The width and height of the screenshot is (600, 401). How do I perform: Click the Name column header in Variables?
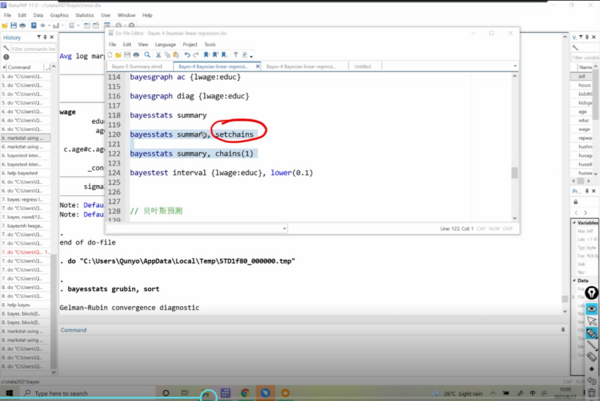(x=585, y=67)
